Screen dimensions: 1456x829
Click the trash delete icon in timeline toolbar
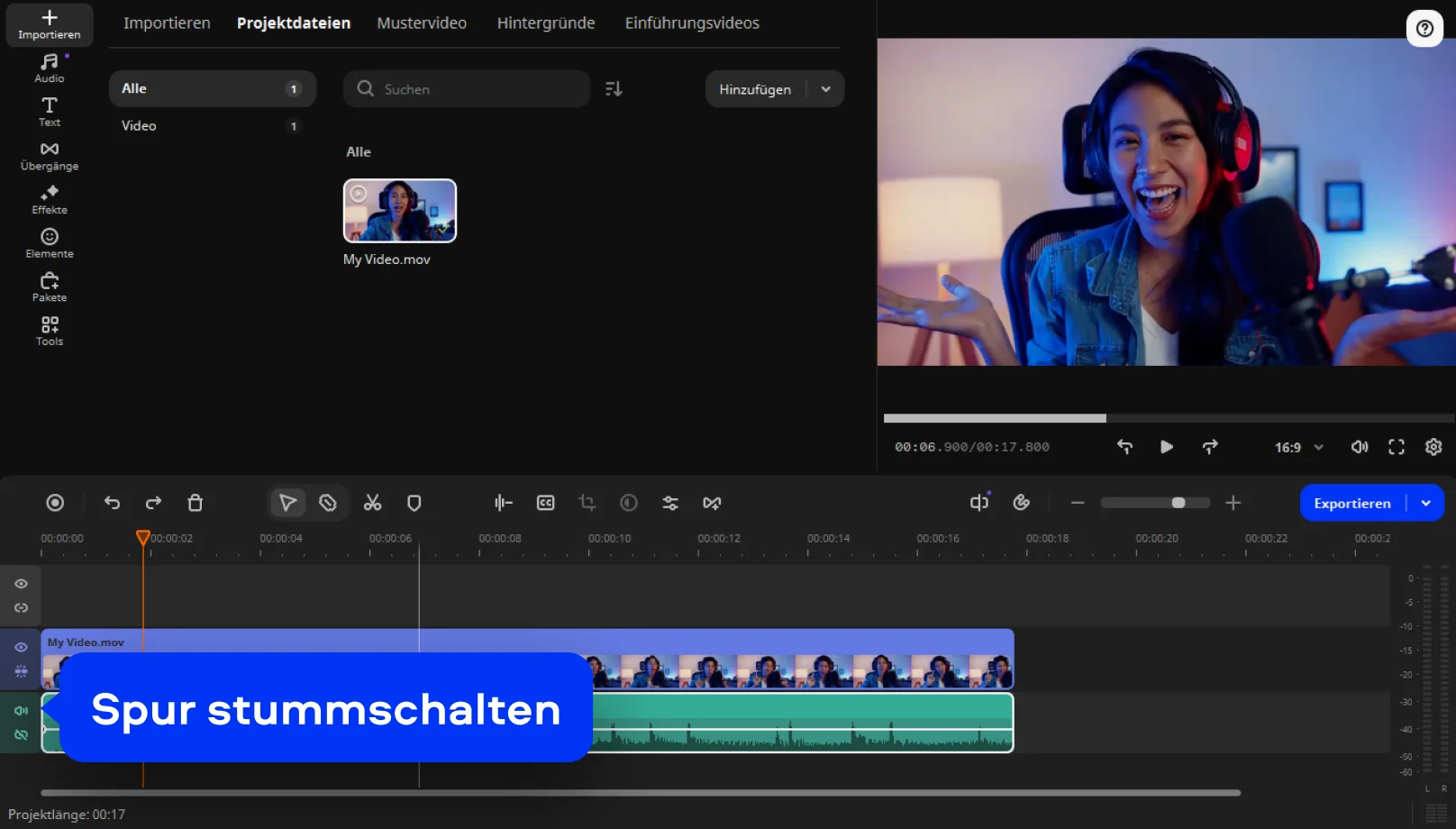tap(195, 503)
